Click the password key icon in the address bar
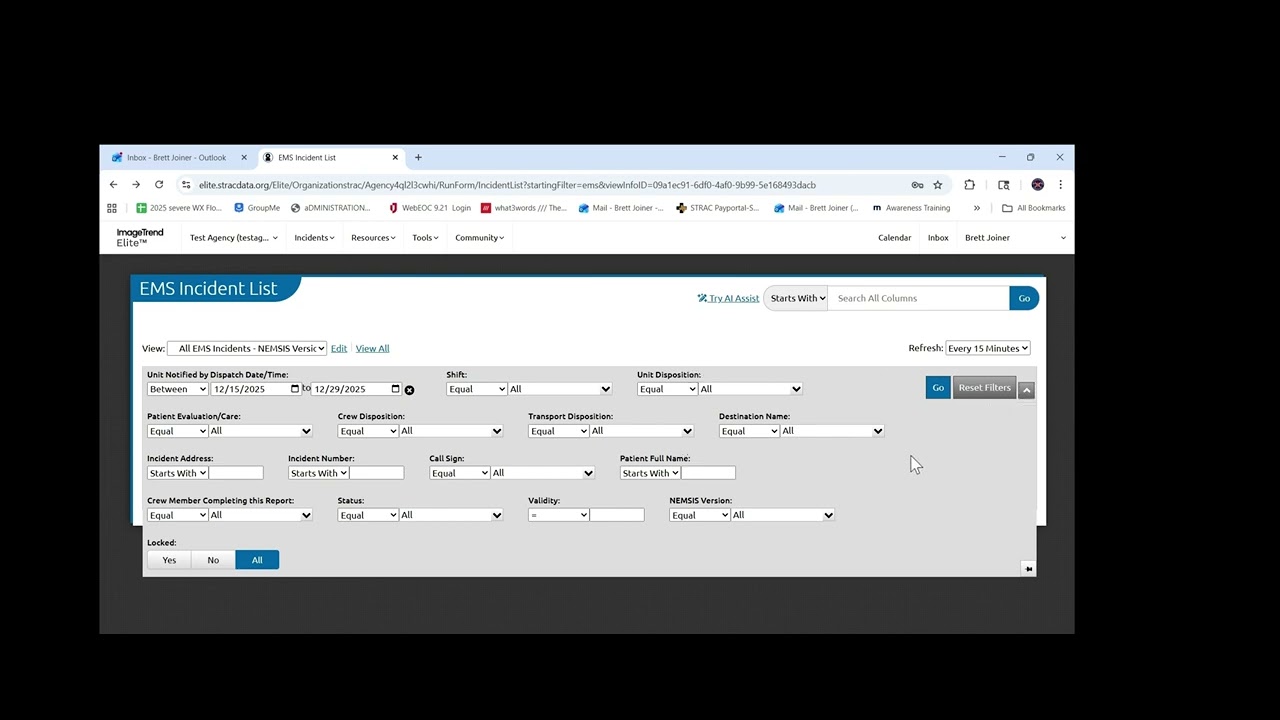 click(x=917, y=185)
